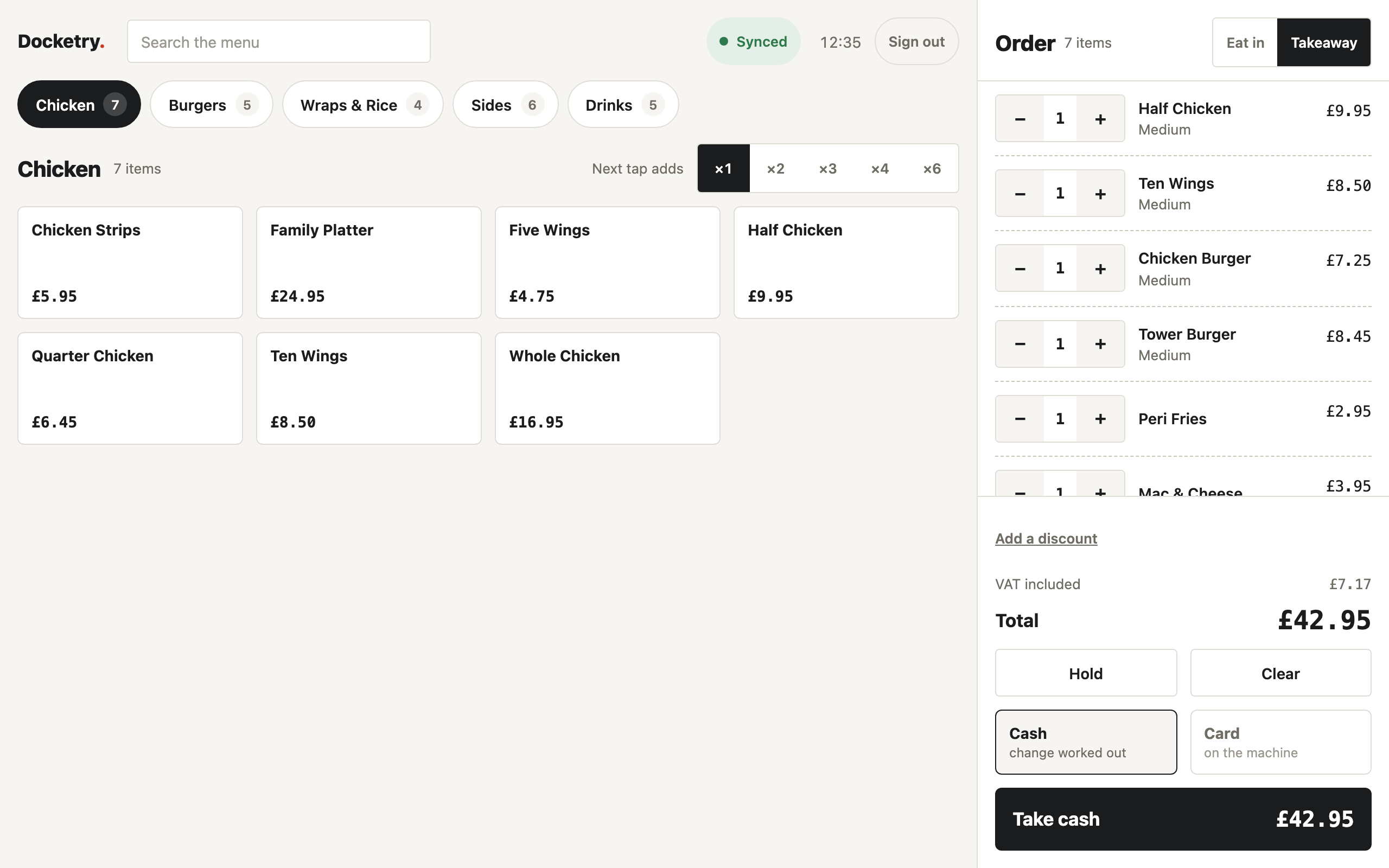
Task: Open the Drinks category
Action: [x=623, y=105]
